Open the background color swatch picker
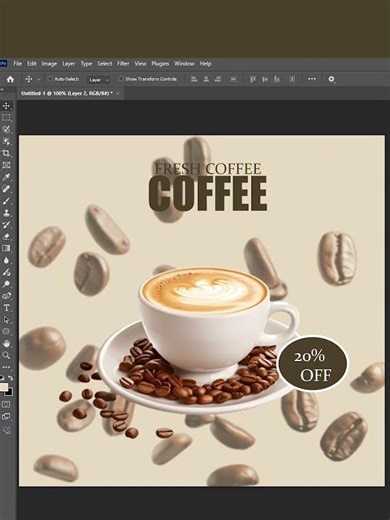390x520 pixels. (9, 393)
